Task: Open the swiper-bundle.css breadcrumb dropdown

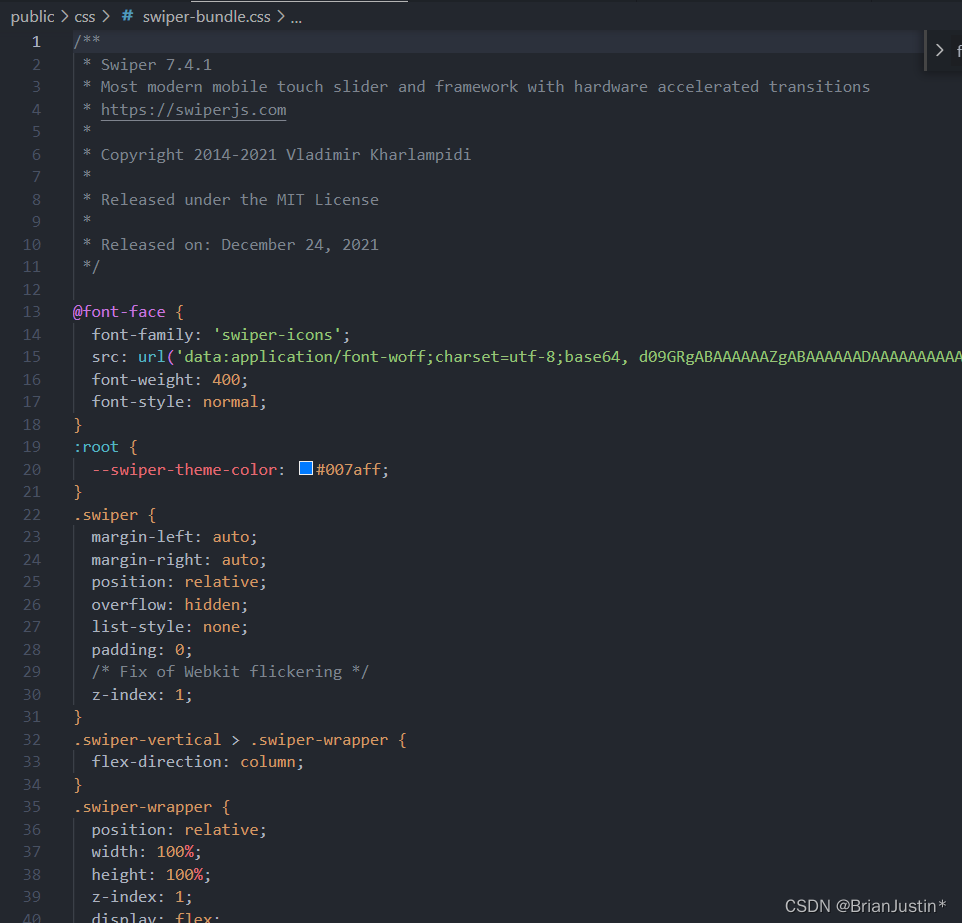Action: (x=205, y=16)
